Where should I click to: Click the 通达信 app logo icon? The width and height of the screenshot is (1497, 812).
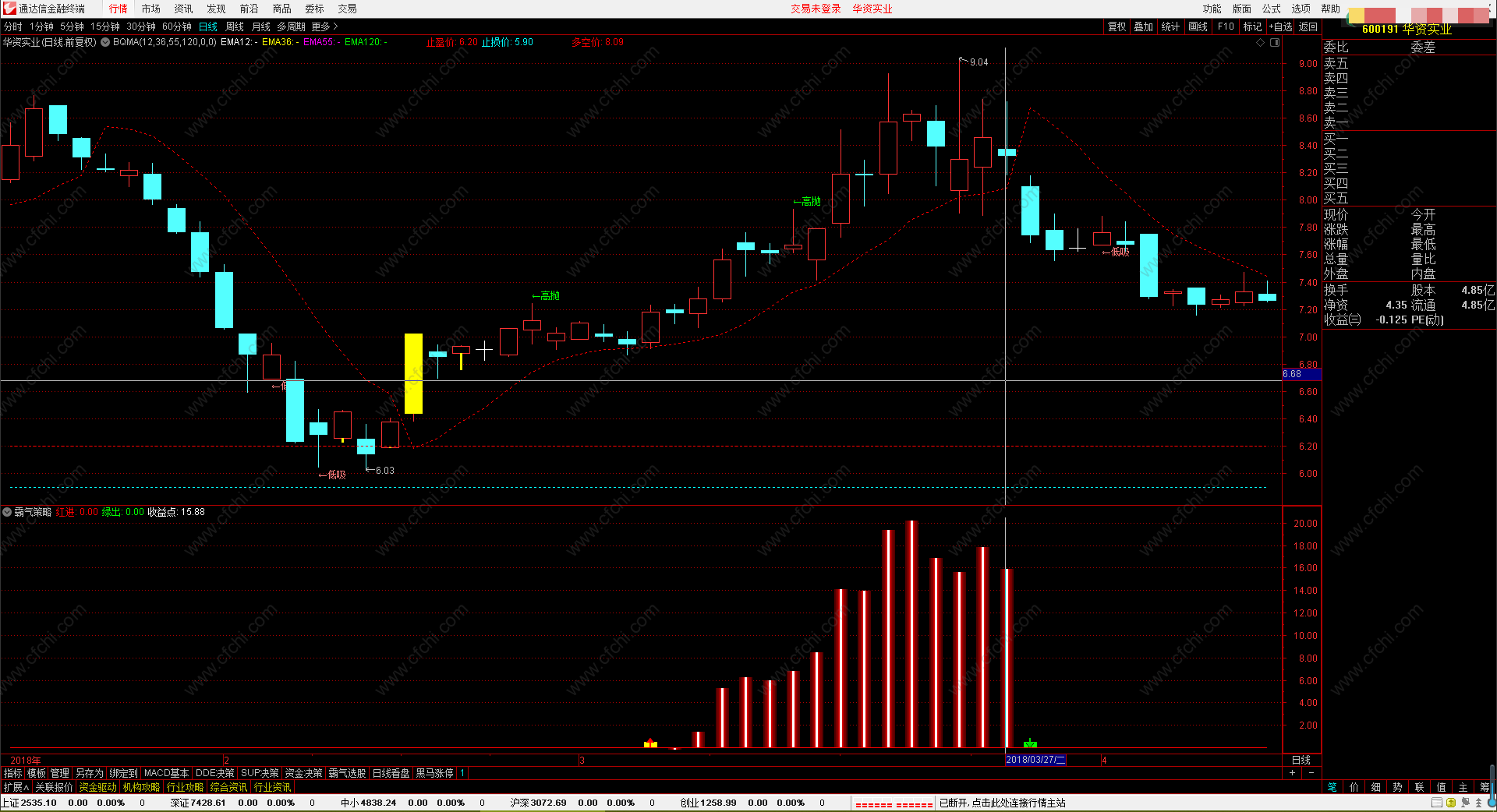9,9
